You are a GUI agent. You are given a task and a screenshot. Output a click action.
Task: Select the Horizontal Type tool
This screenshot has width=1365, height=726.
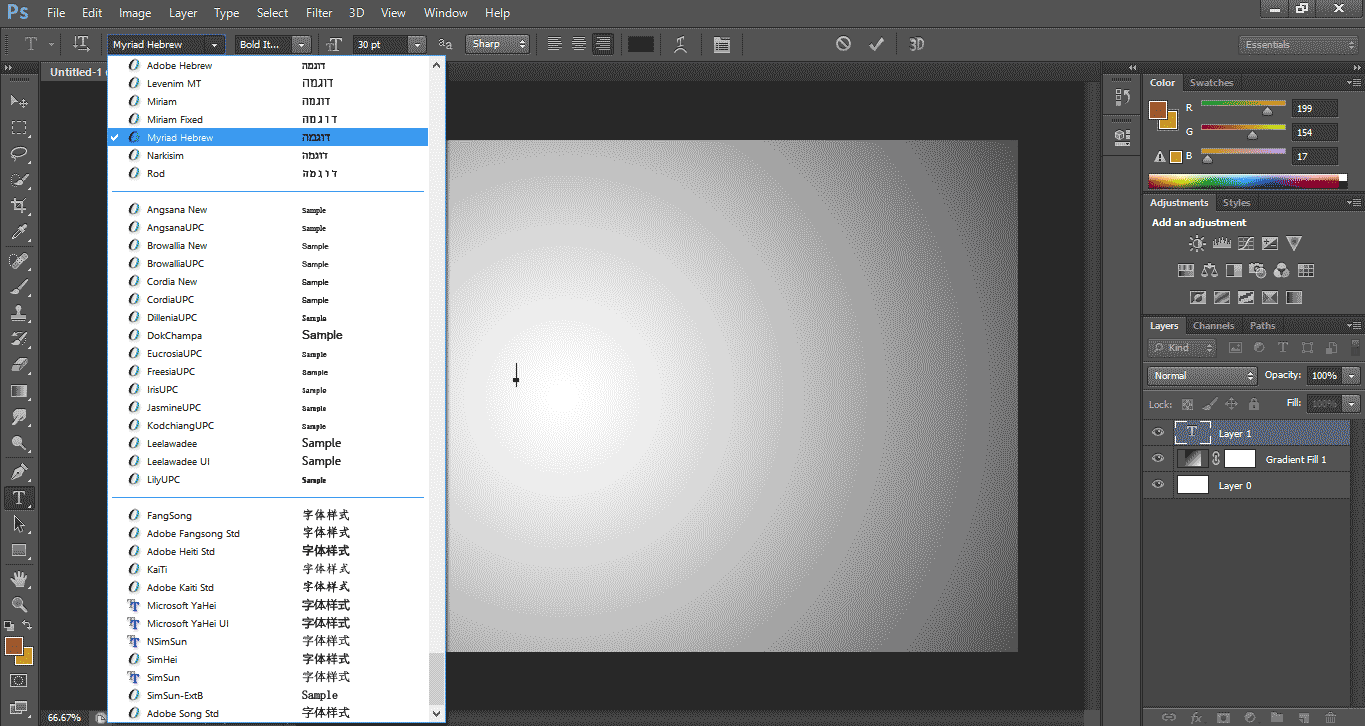tap(19, 498)
